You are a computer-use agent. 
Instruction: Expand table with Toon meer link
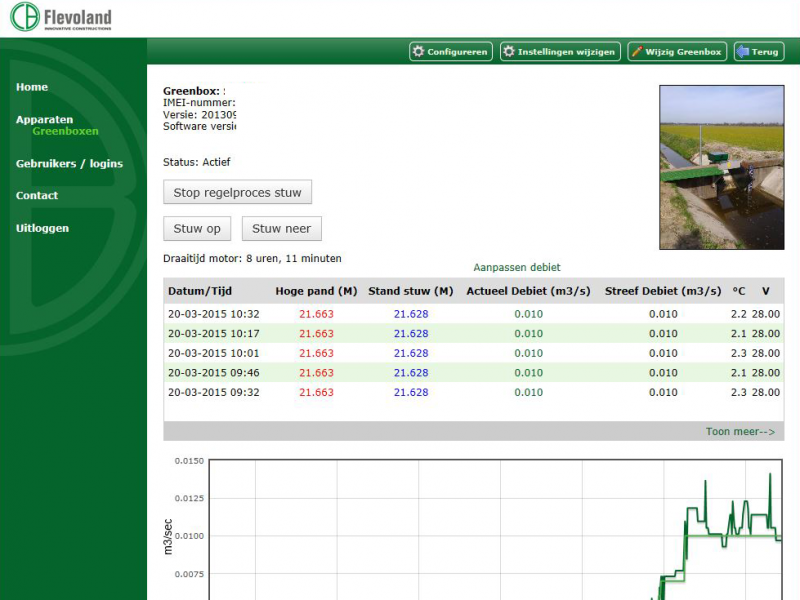coord(740,432)
